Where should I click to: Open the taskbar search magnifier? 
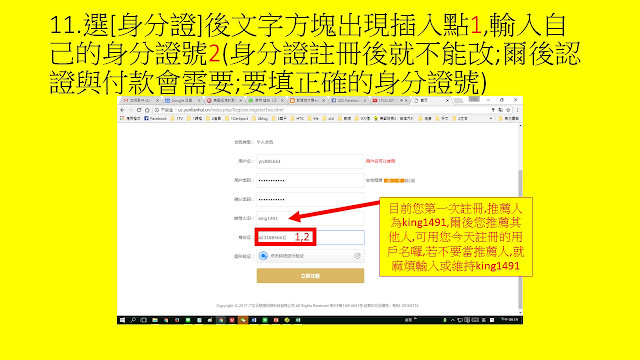(133, 320)
